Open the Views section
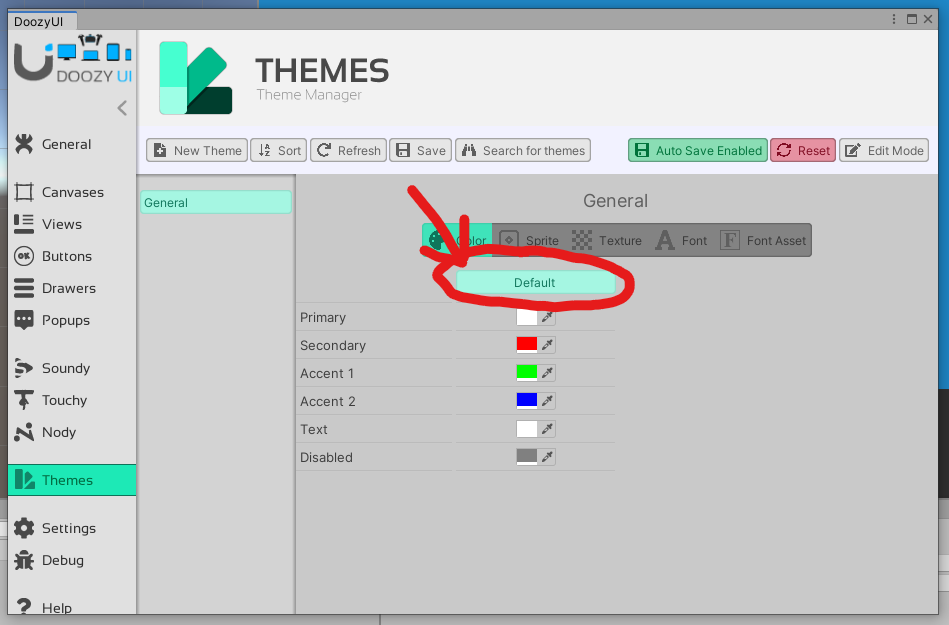Screen dimensions: 949x625 72,224
